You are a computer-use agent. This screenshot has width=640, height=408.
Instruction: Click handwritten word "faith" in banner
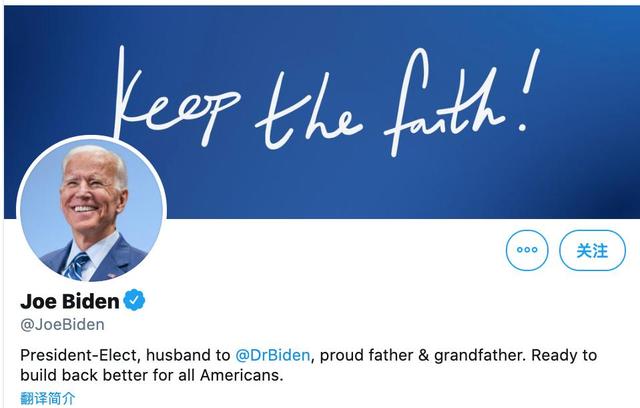click(445, 102)
